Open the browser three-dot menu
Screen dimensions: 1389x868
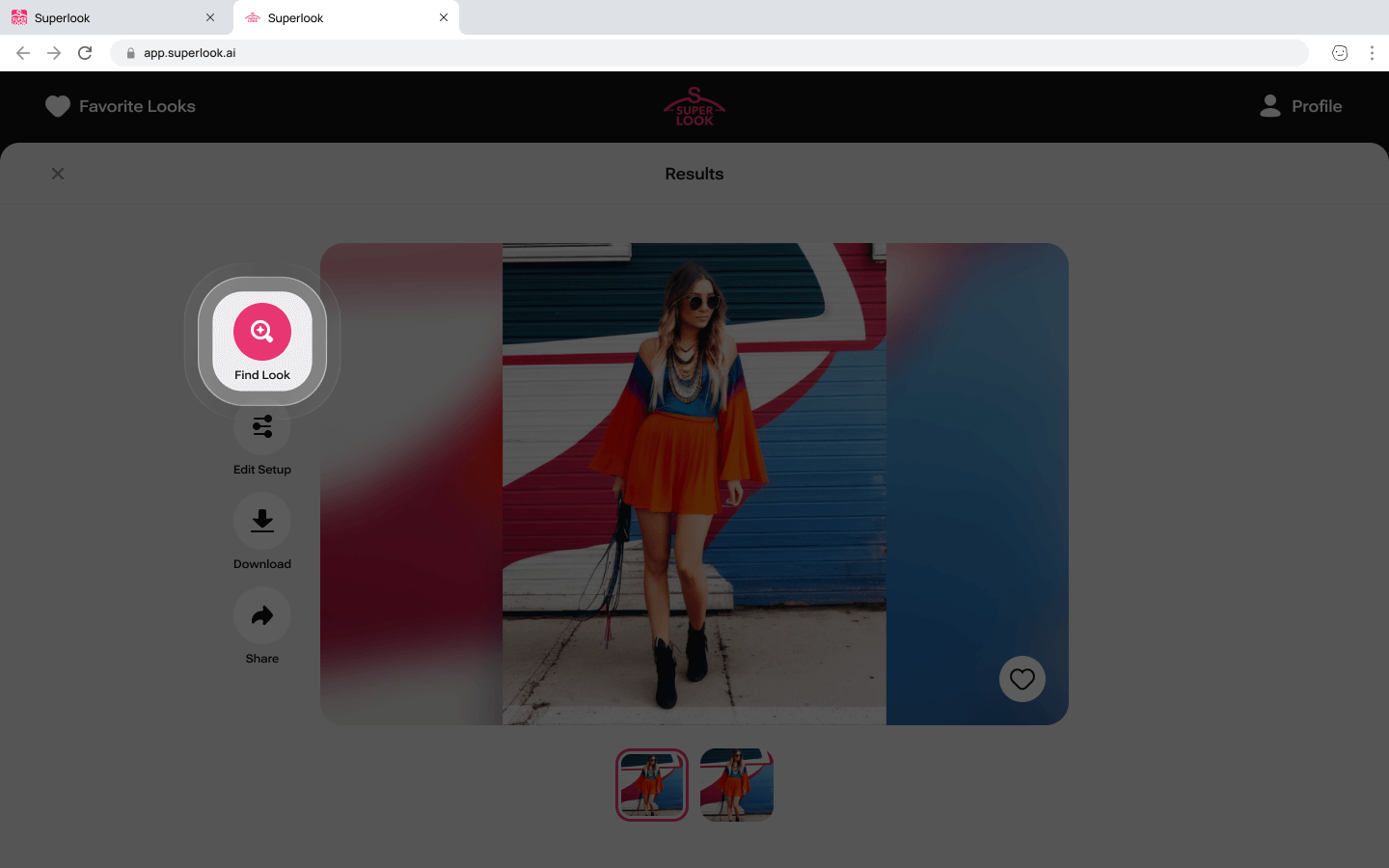click(x=1372, y=53)
